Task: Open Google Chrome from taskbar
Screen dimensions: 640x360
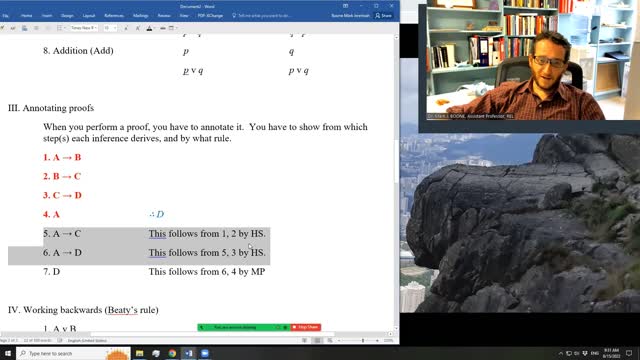Action: [172, 353]
